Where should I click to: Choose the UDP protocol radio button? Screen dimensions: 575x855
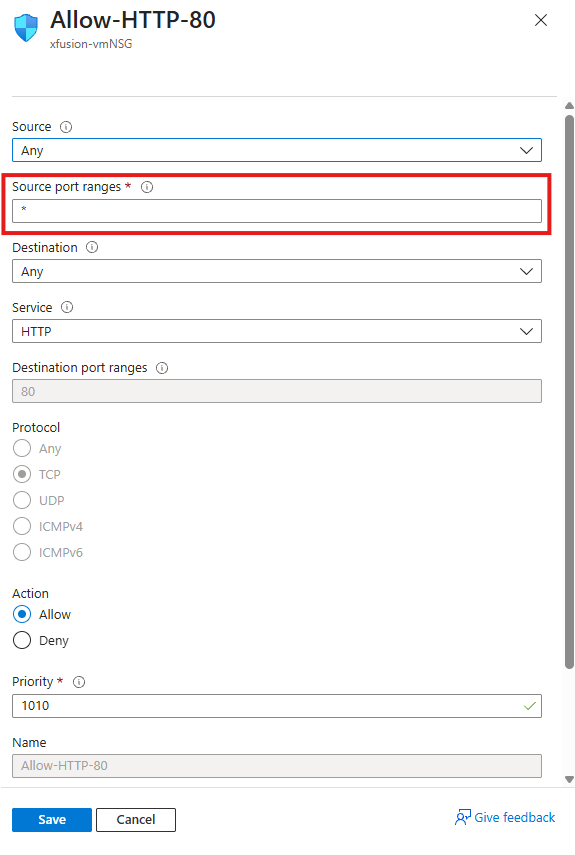(22, 500)
